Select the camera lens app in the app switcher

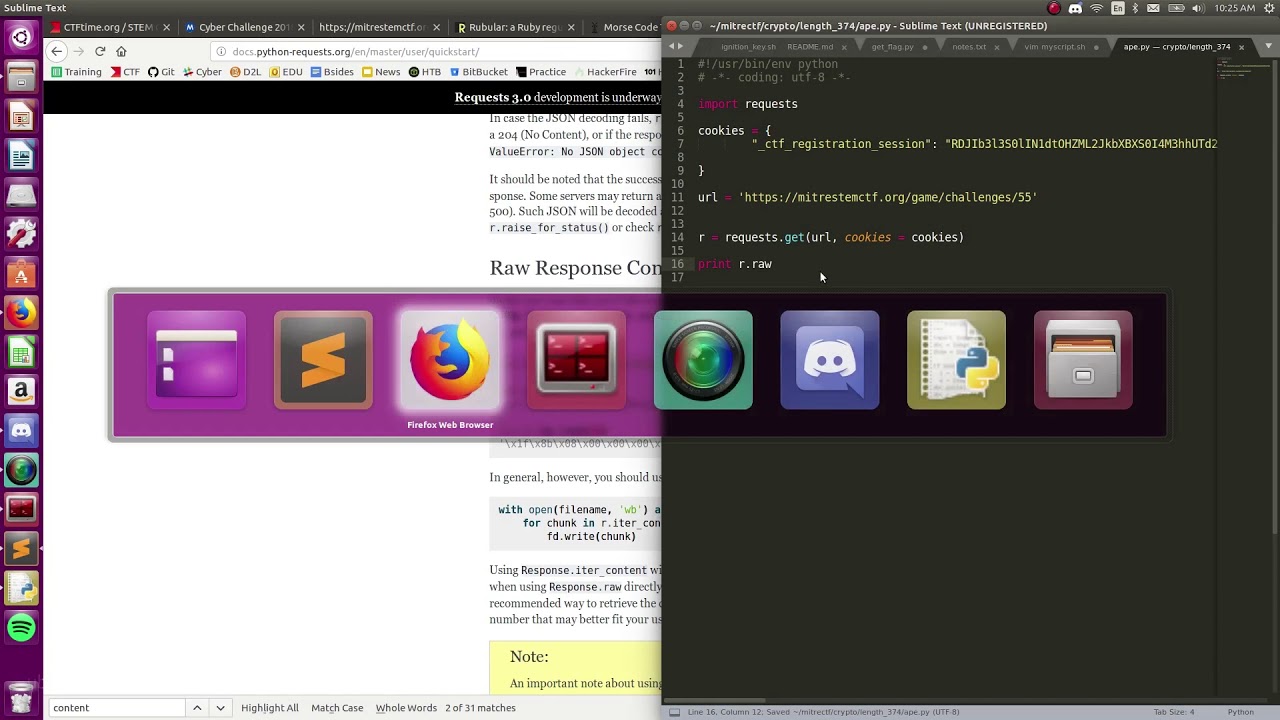click(703, 360)
